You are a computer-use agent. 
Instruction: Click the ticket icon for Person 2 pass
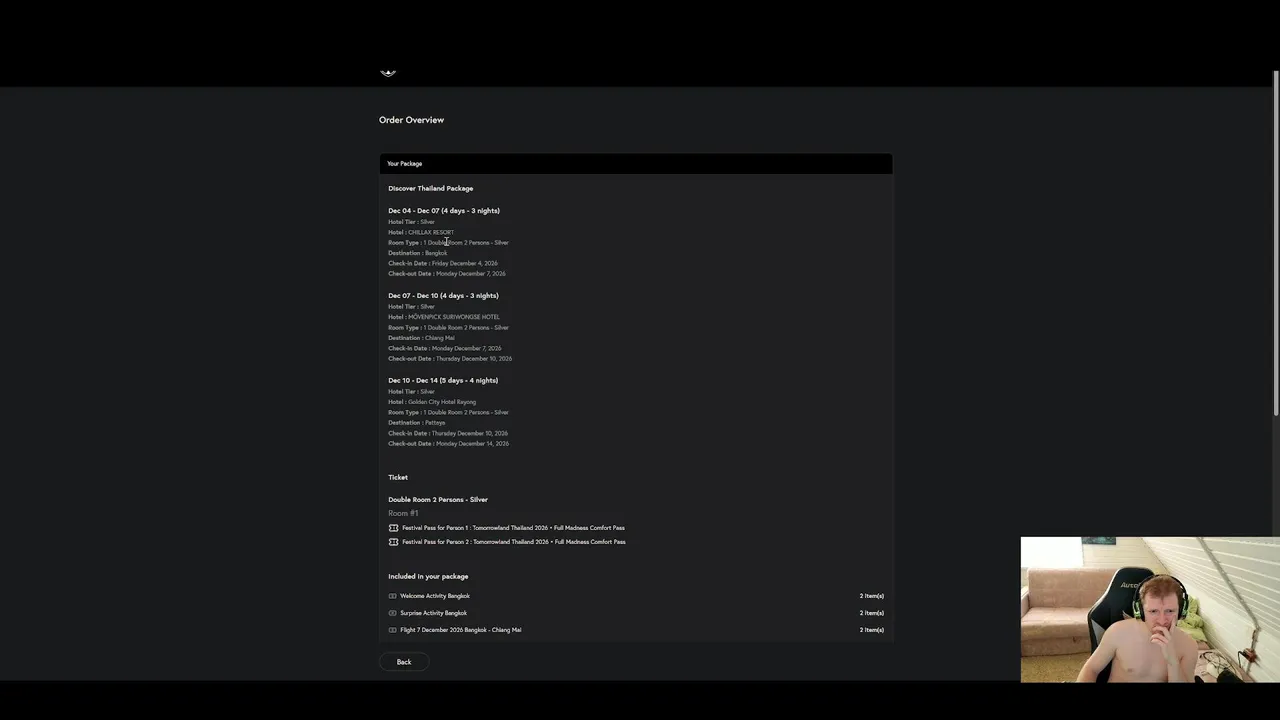[393, 542]
